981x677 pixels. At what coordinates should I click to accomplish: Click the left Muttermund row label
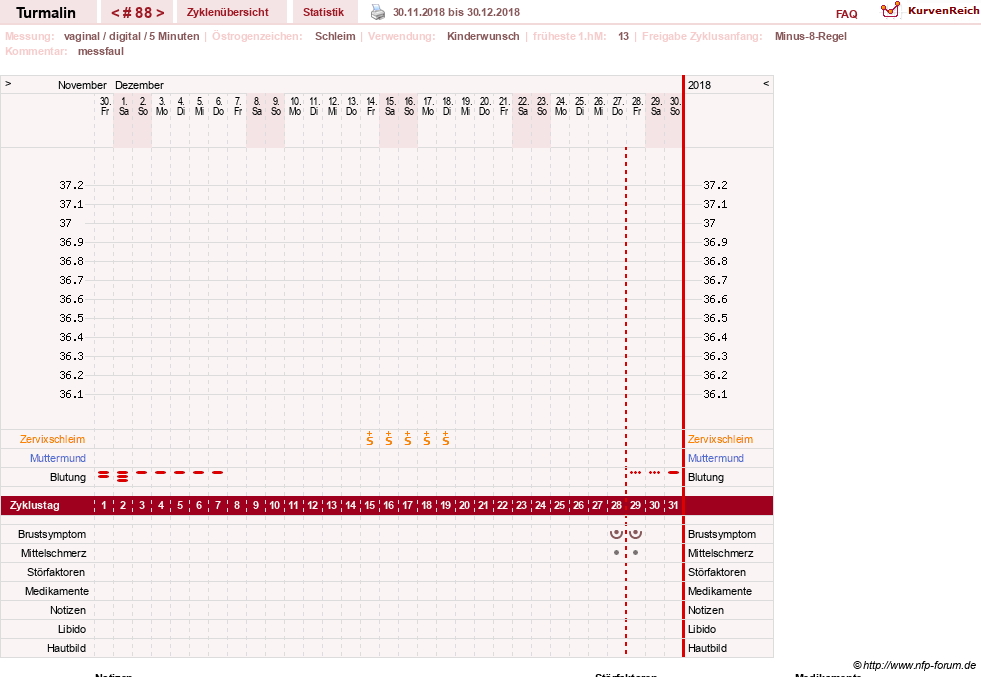click(x=58, y=458)
